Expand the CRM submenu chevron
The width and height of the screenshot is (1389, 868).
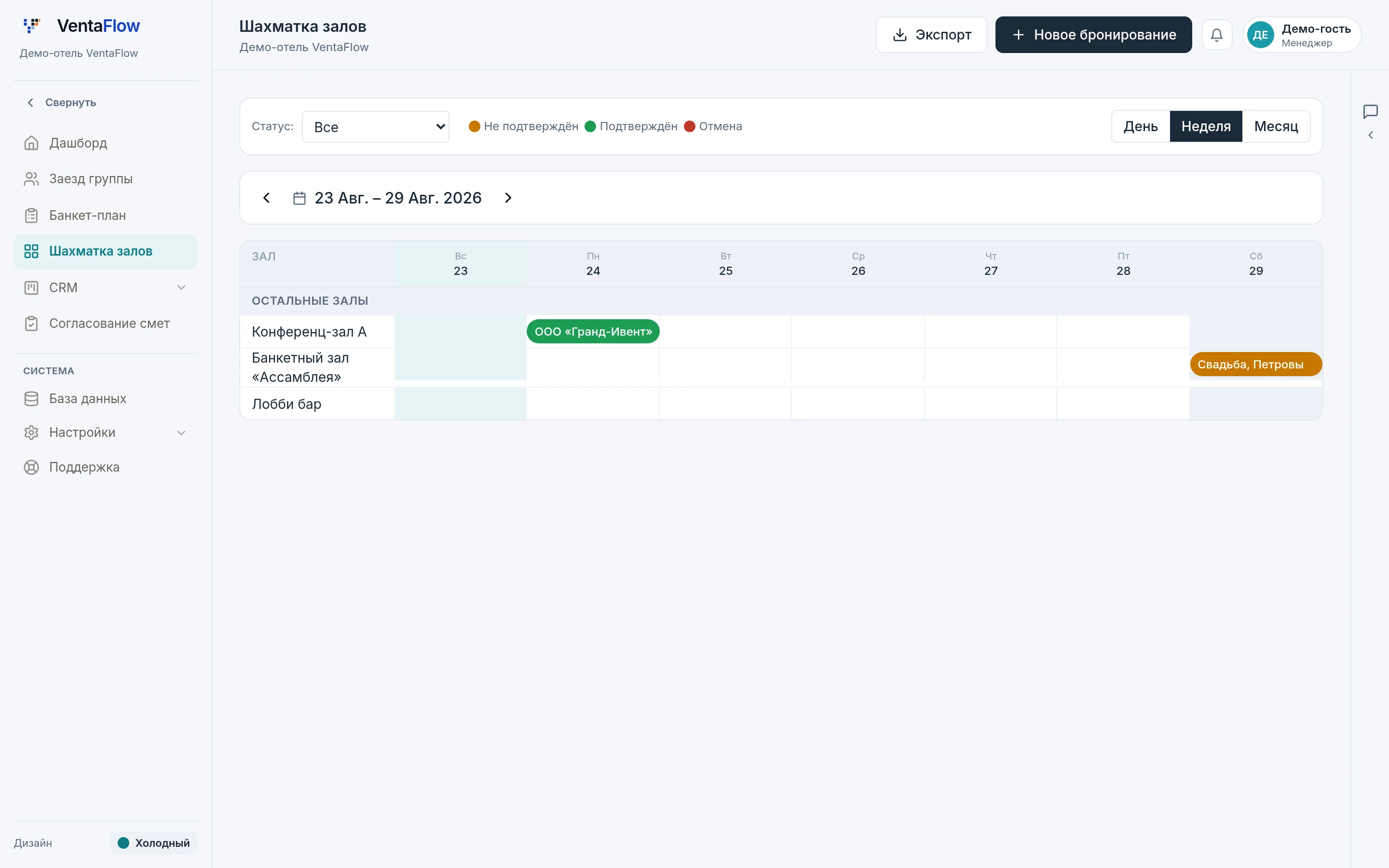[181, 287]
